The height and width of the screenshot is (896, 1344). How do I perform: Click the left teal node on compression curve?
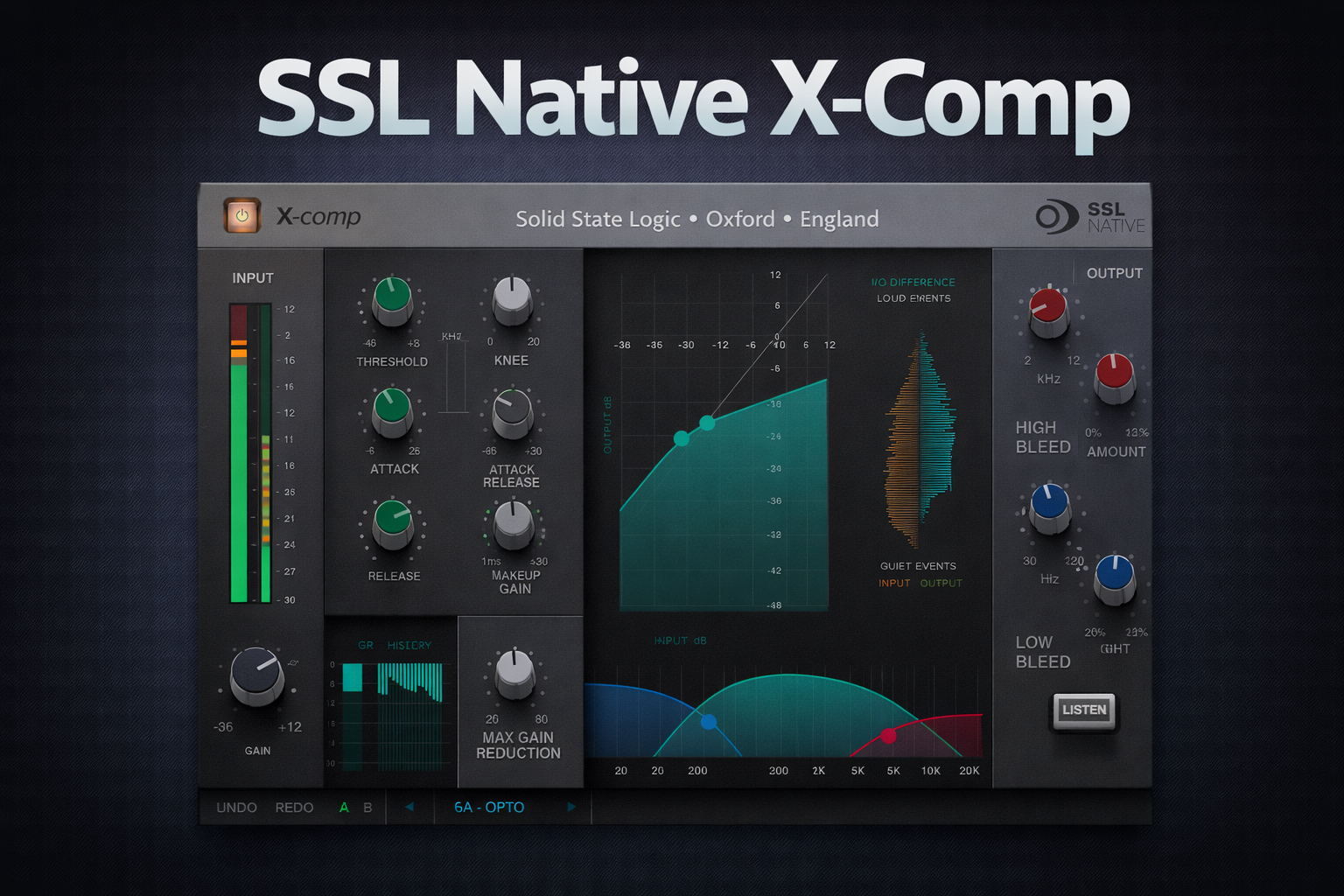point(682,438)
